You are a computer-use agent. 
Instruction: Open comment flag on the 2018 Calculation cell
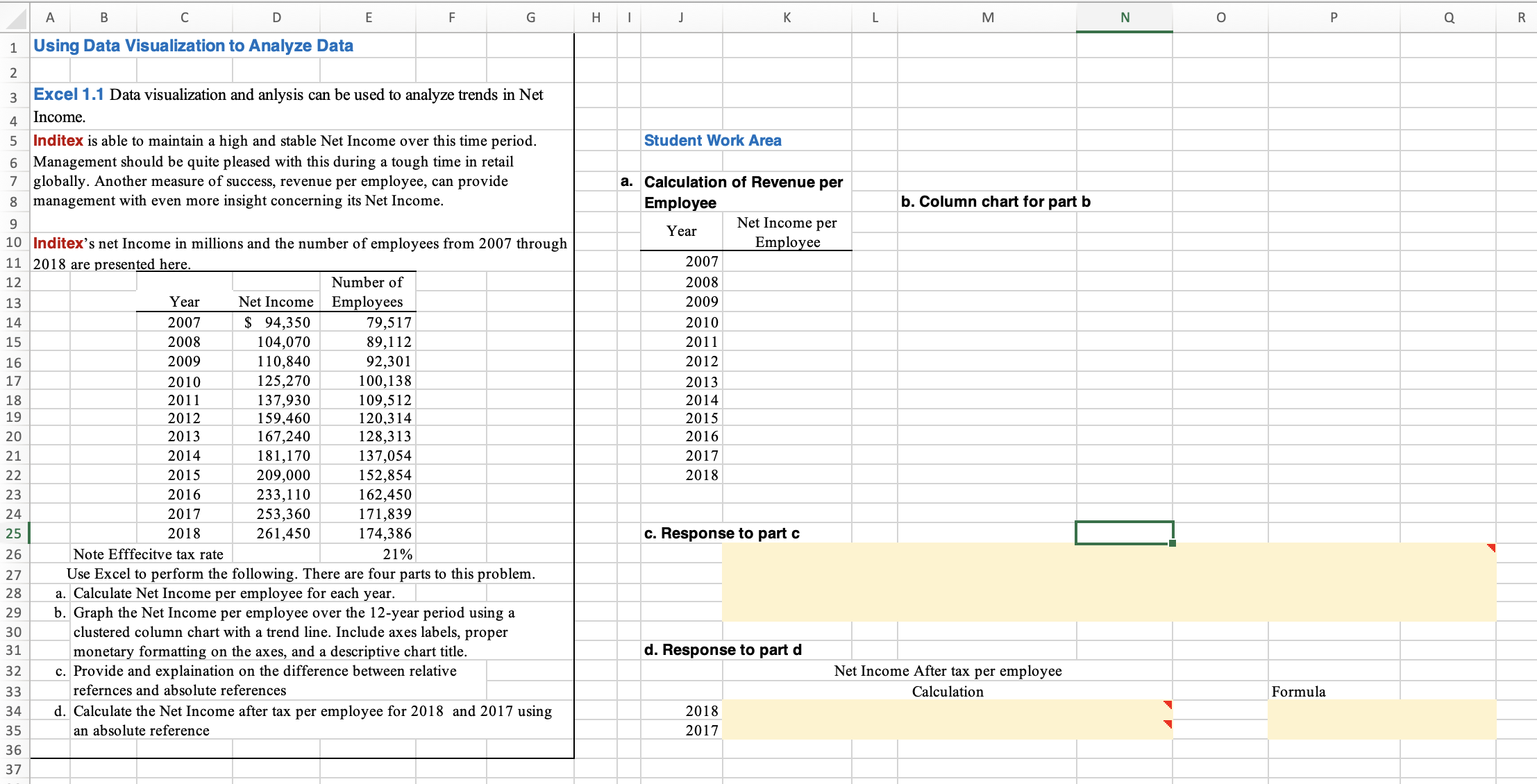1166,704
